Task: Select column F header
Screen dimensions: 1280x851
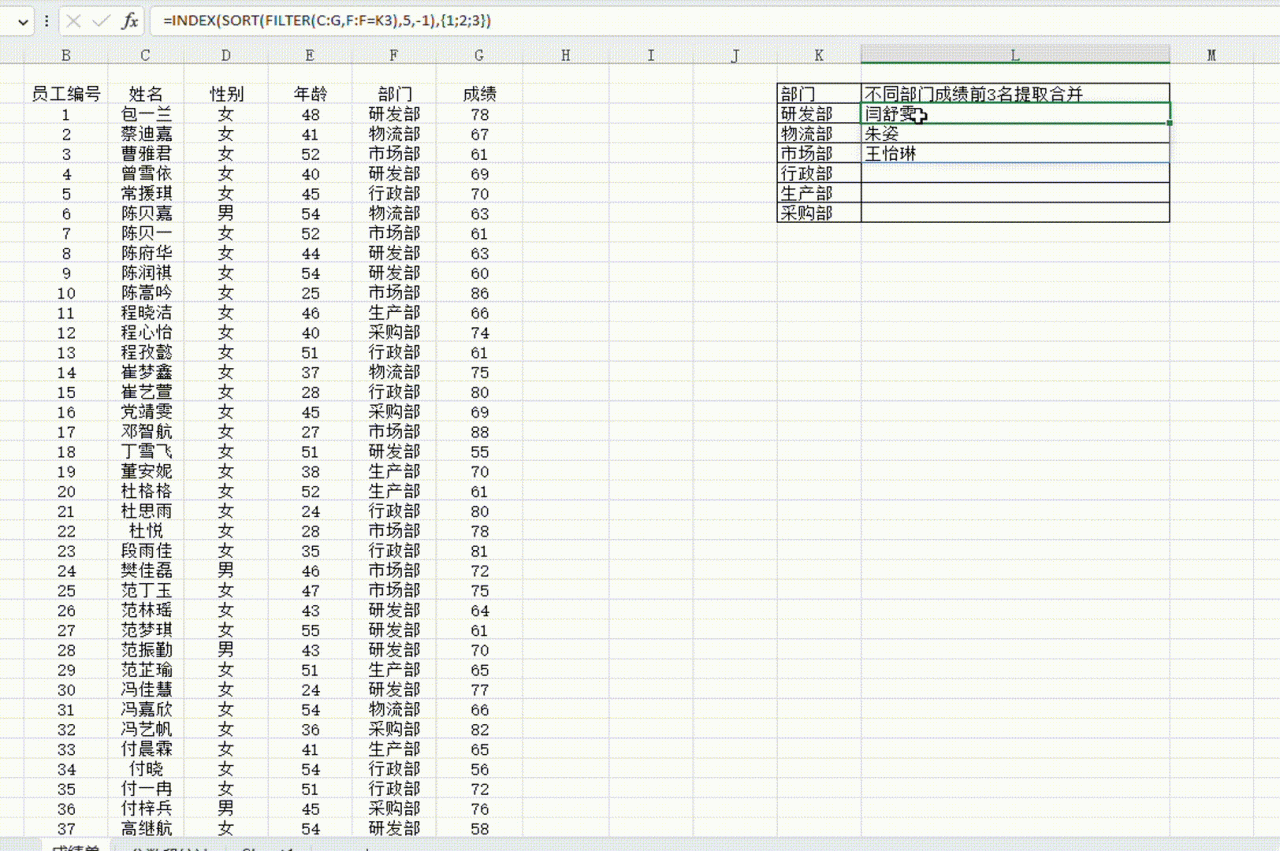Action: tap(394, 56)
